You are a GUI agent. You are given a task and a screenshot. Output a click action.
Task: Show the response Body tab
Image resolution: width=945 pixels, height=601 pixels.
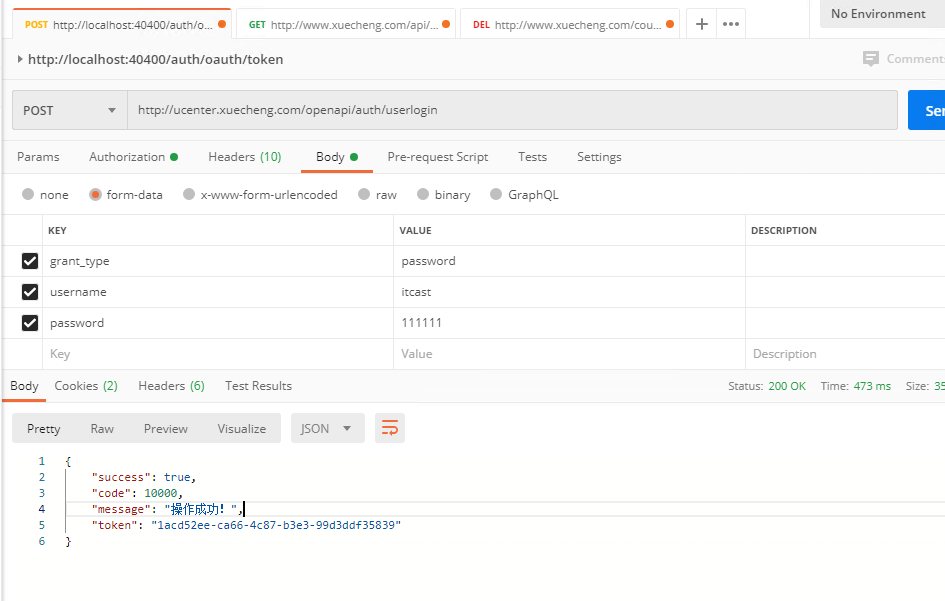click(x=24, y=386)
